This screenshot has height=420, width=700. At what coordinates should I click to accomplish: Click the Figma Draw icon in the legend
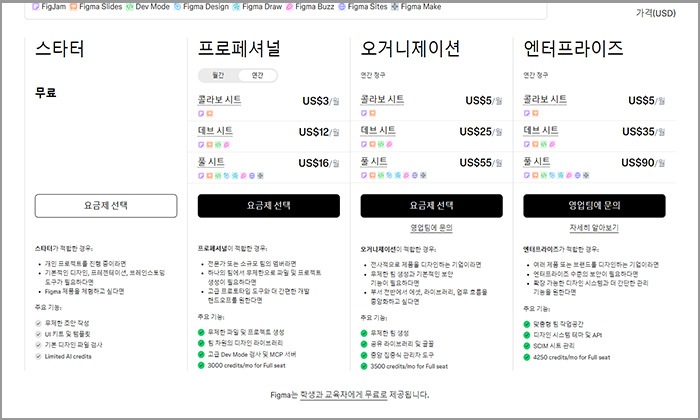[236, 7]
